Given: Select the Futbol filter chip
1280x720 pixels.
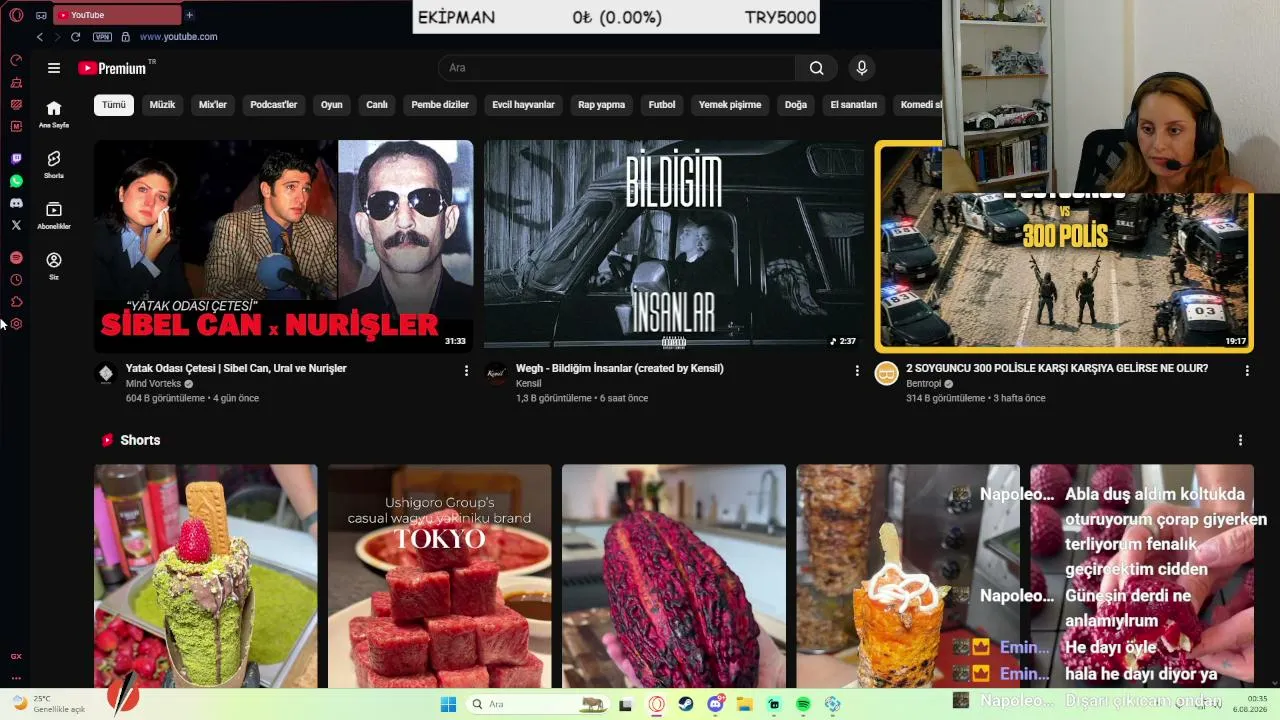Looking at the screenshot, I should click(x=662, y=105).
